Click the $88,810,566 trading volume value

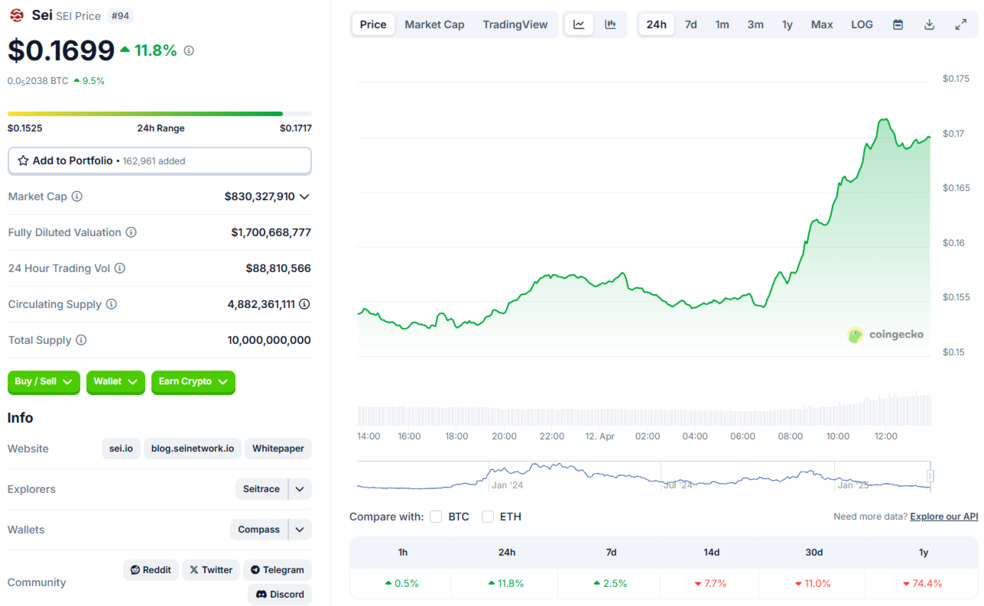point(278,268)
